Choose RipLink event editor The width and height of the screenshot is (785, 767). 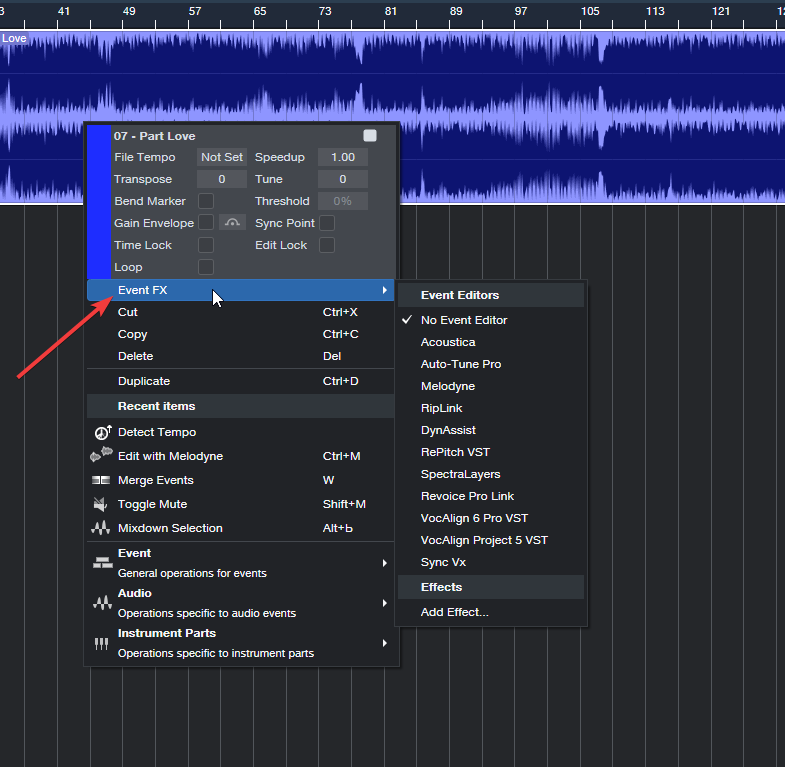coord(491,408)
